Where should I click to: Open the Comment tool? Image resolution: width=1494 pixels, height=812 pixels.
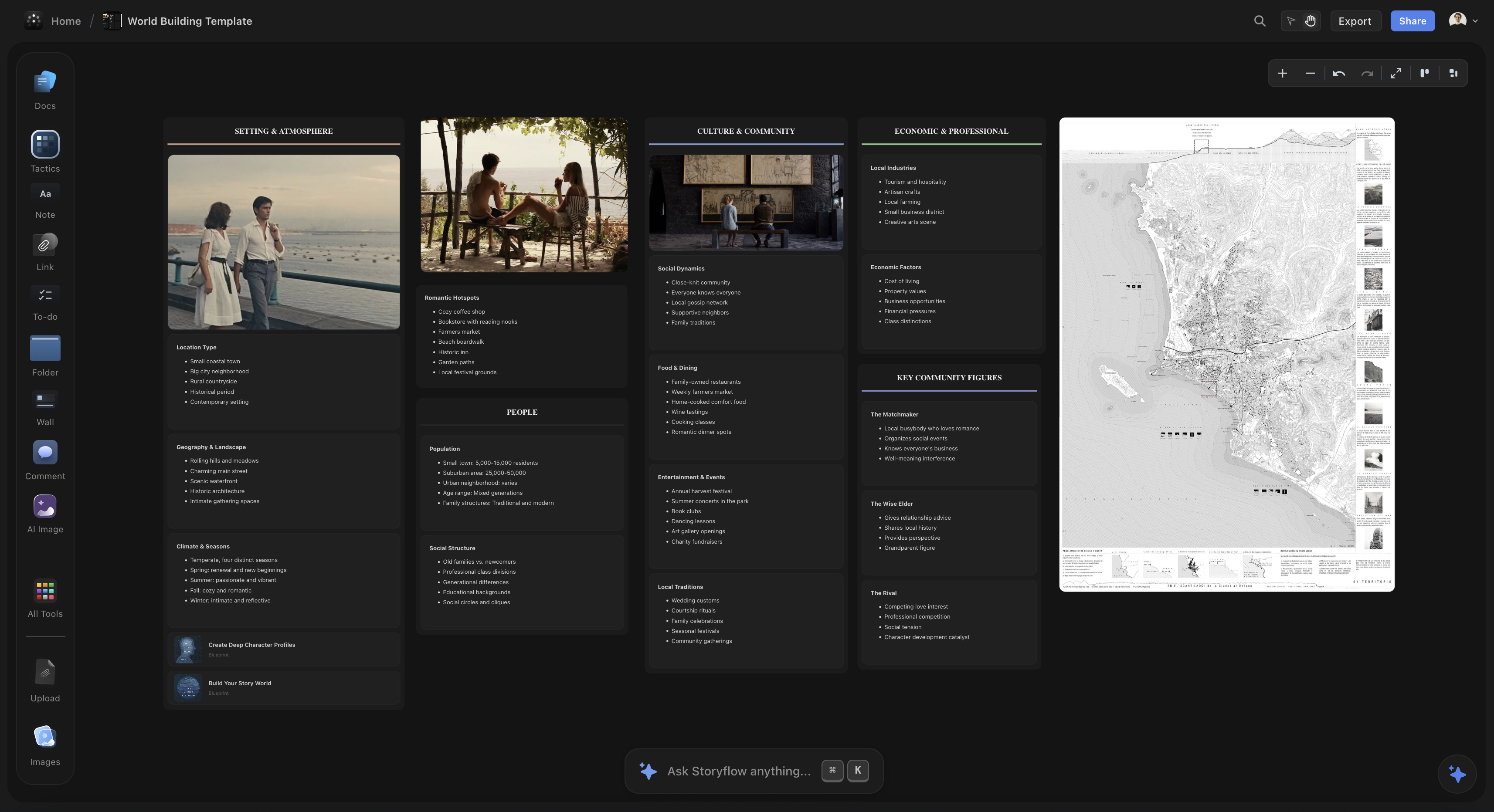tap(44, 453)
